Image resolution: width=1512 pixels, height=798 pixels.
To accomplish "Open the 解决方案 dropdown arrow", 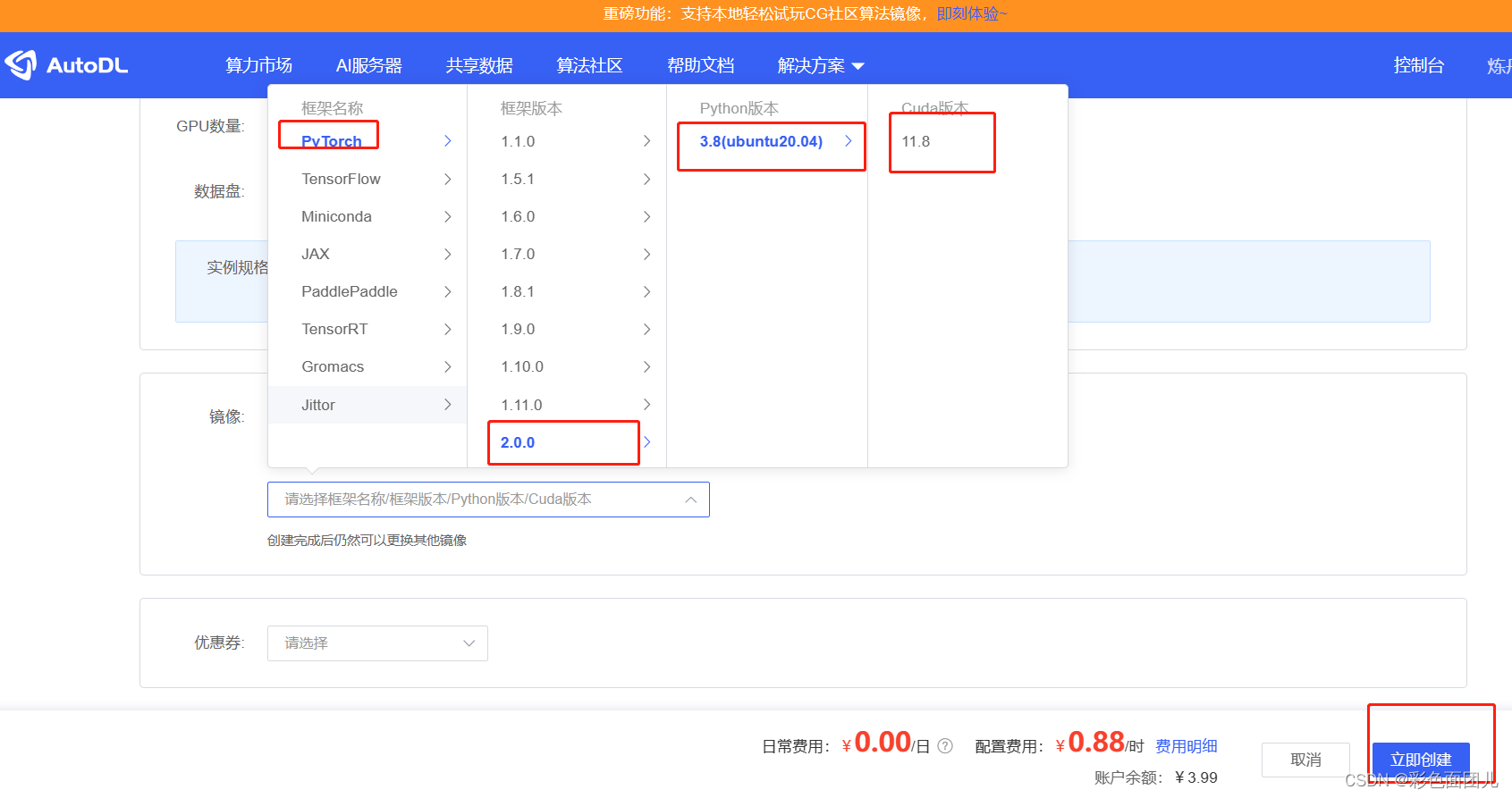I will [858, 66].
